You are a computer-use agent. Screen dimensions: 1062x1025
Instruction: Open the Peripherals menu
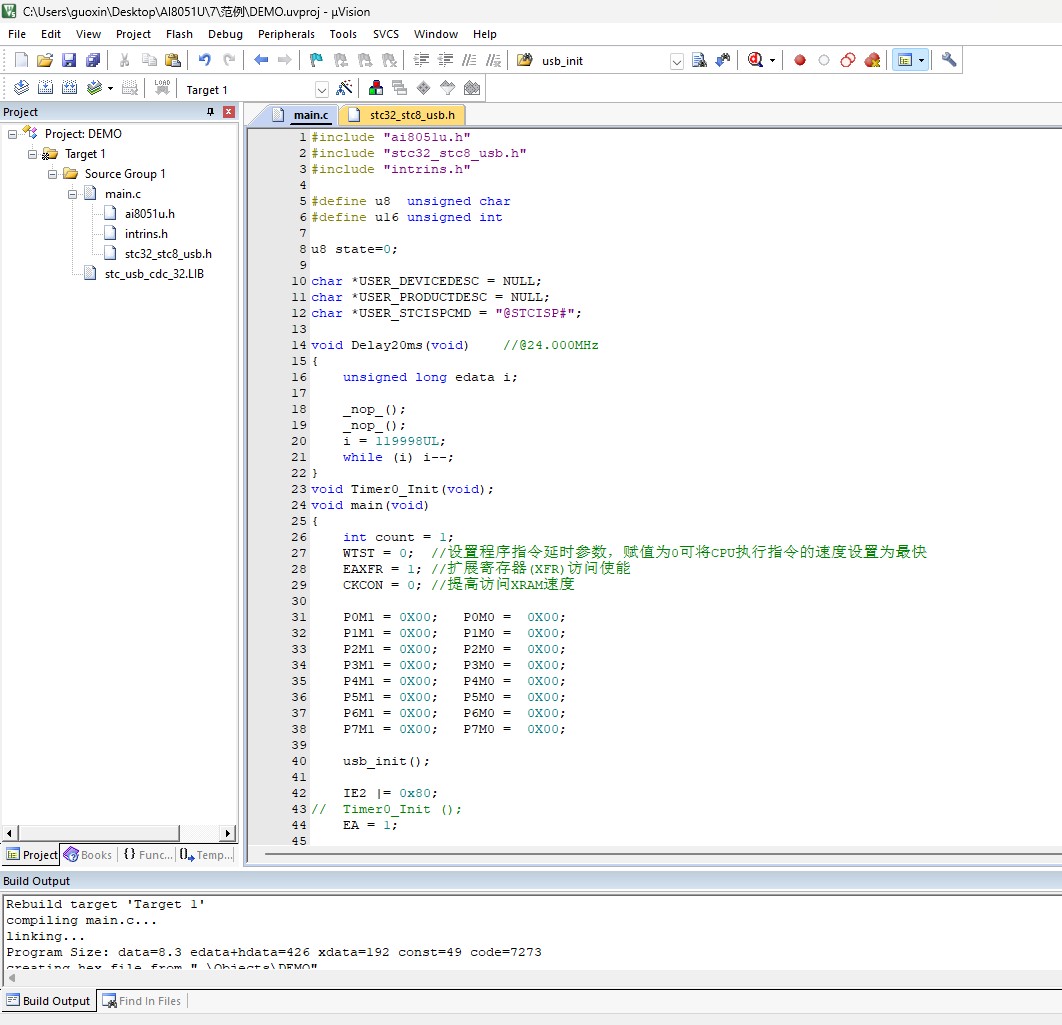[286, 34]
